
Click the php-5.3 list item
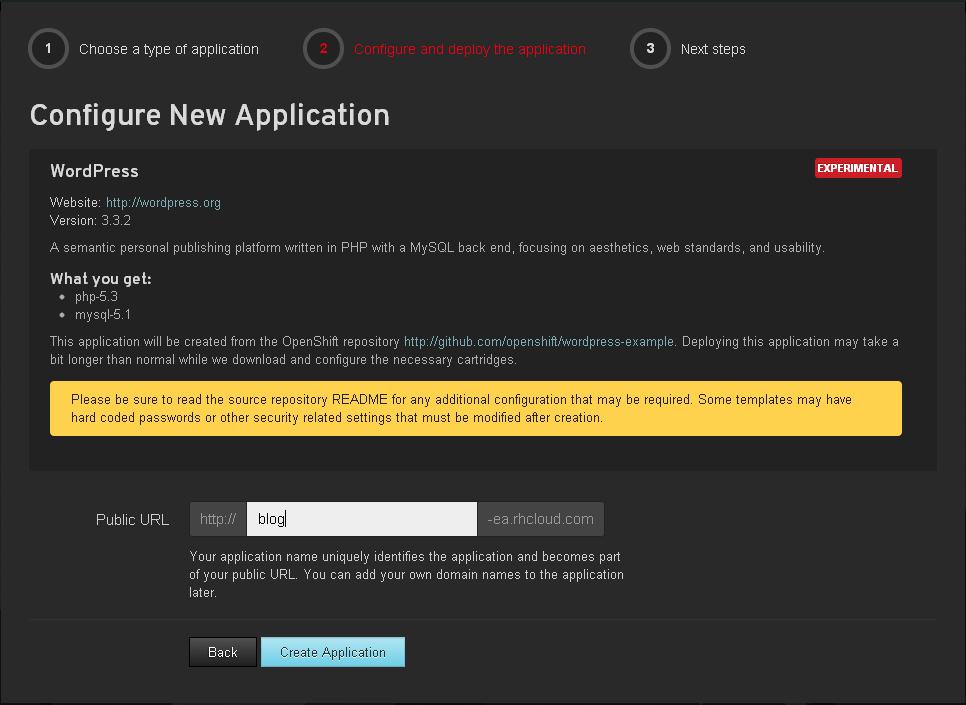coord(96,296)
